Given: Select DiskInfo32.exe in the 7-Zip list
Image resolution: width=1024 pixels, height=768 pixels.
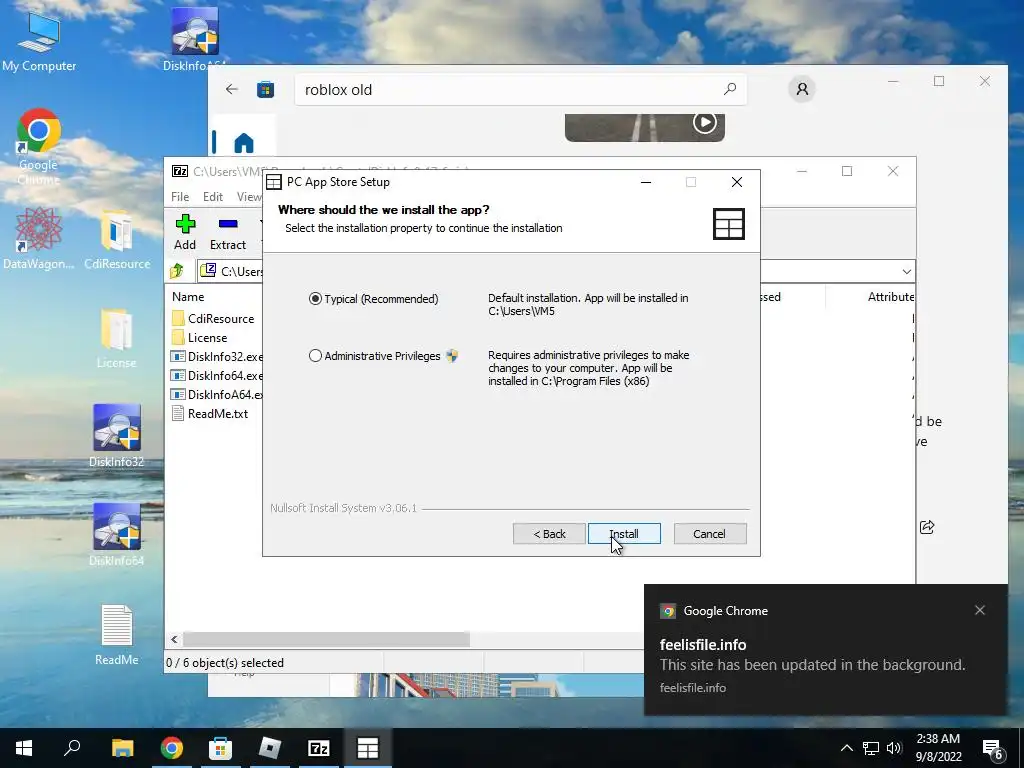Looking at the screenshot, I should pos(217,357).
